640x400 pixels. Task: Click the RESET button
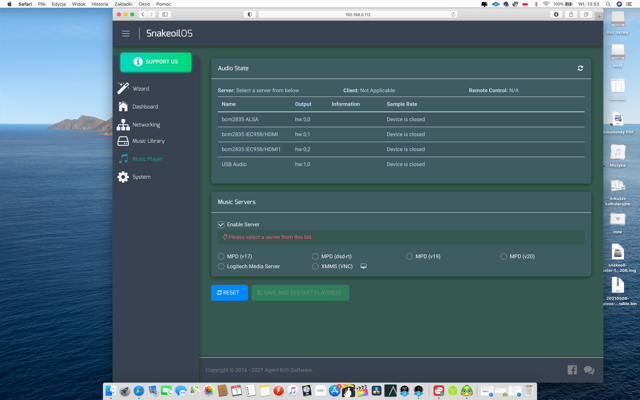click(x=229, y=293)
